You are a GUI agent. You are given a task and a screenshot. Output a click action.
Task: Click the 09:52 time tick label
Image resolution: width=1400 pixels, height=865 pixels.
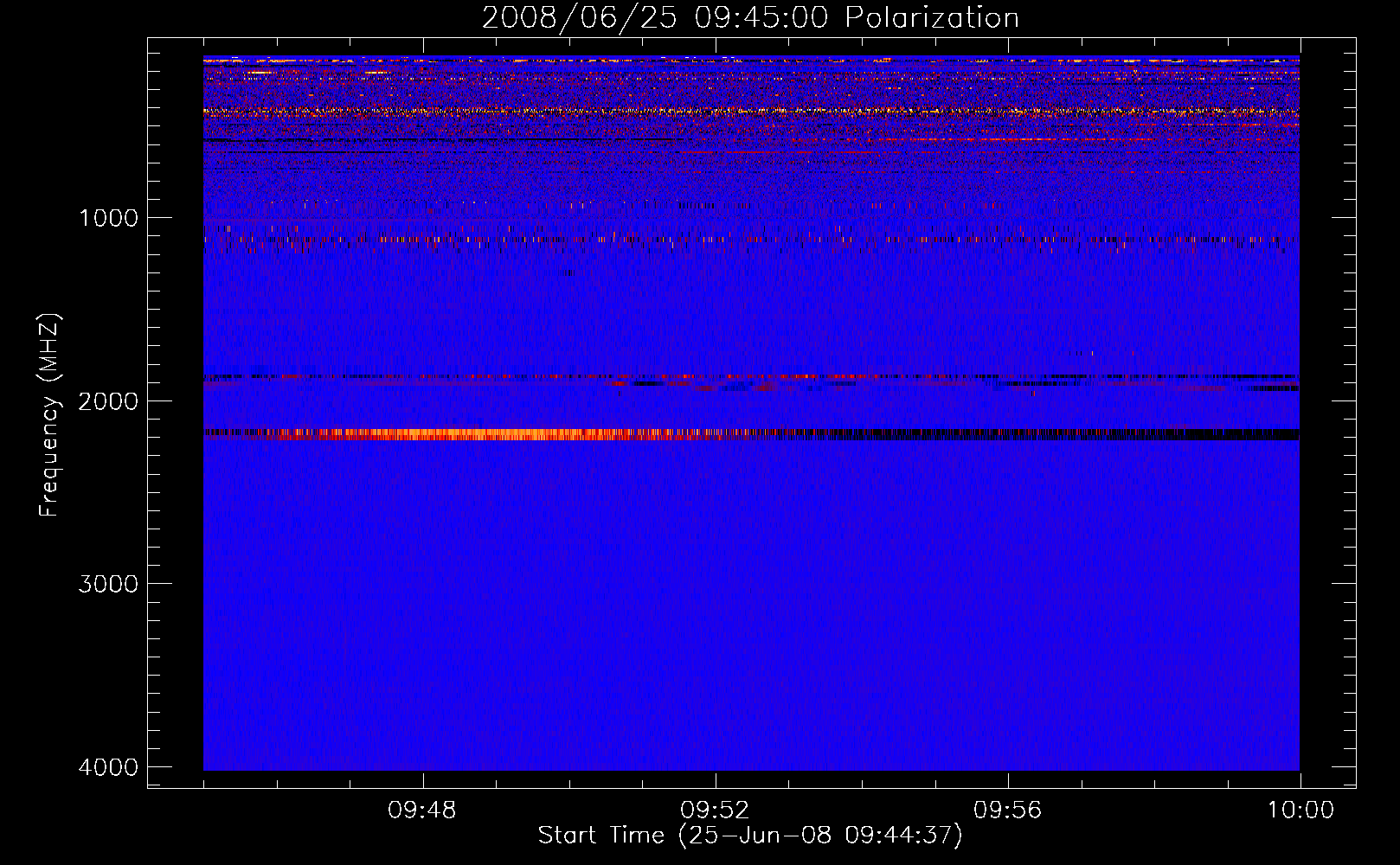[x=715, y=811]
